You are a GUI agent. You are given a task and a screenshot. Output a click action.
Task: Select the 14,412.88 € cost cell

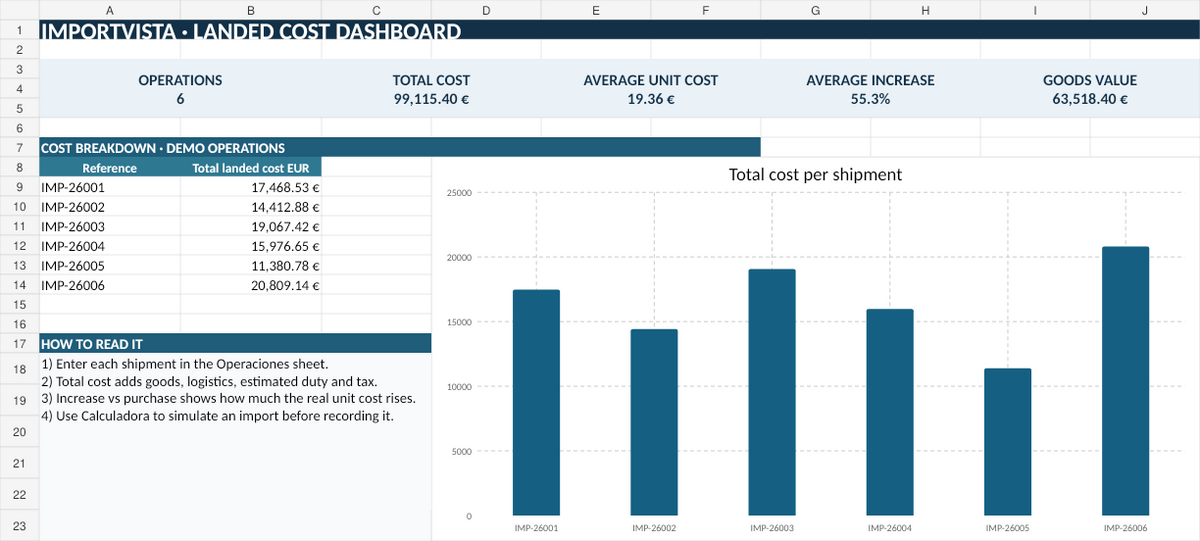[251, 207]
